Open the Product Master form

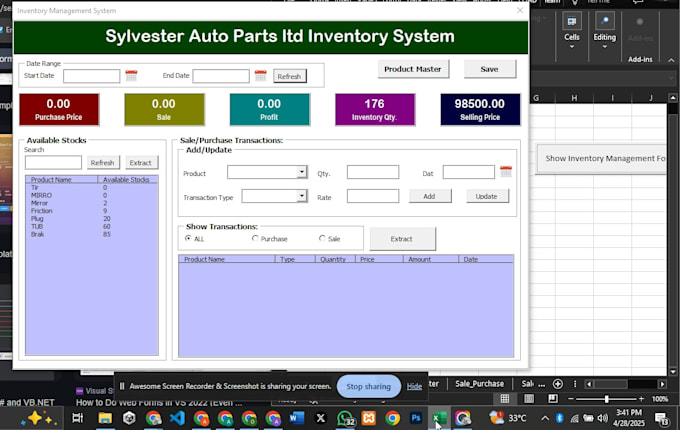pos(413,69)
